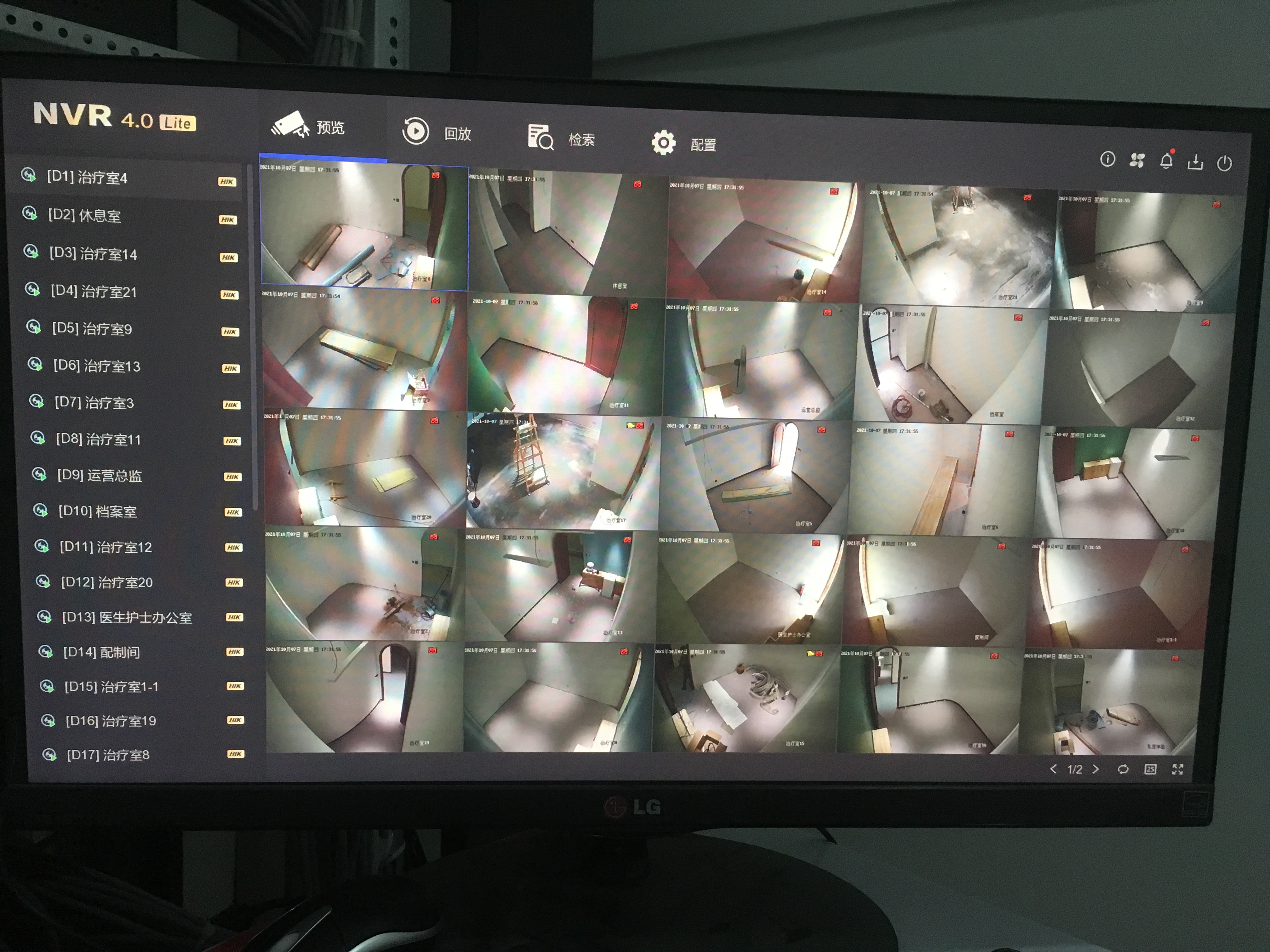Click the download/export icon in the top bar
Viewport: 1270px width, 952px height.
tap(1195, 162)
